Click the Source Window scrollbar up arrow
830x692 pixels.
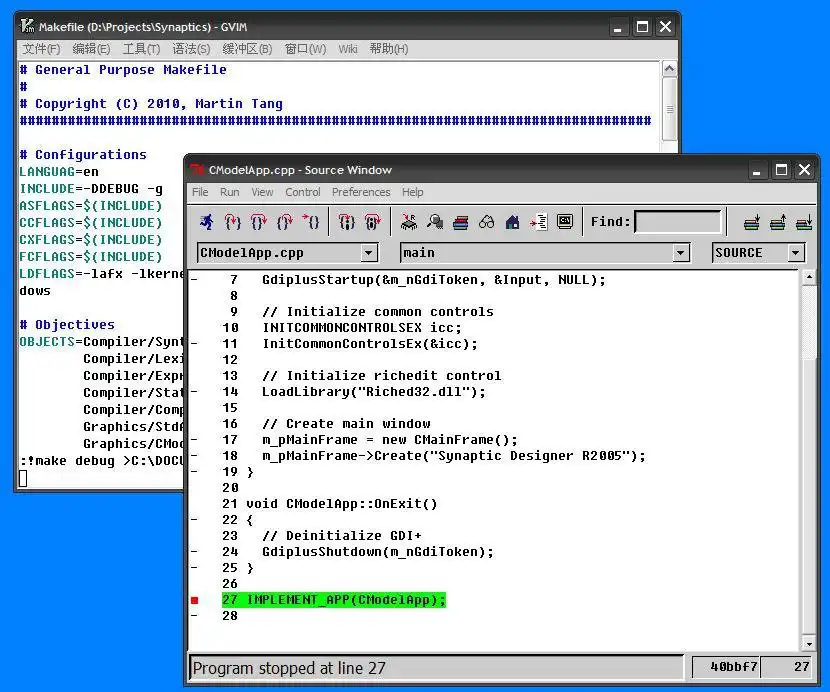pos(808,277)
